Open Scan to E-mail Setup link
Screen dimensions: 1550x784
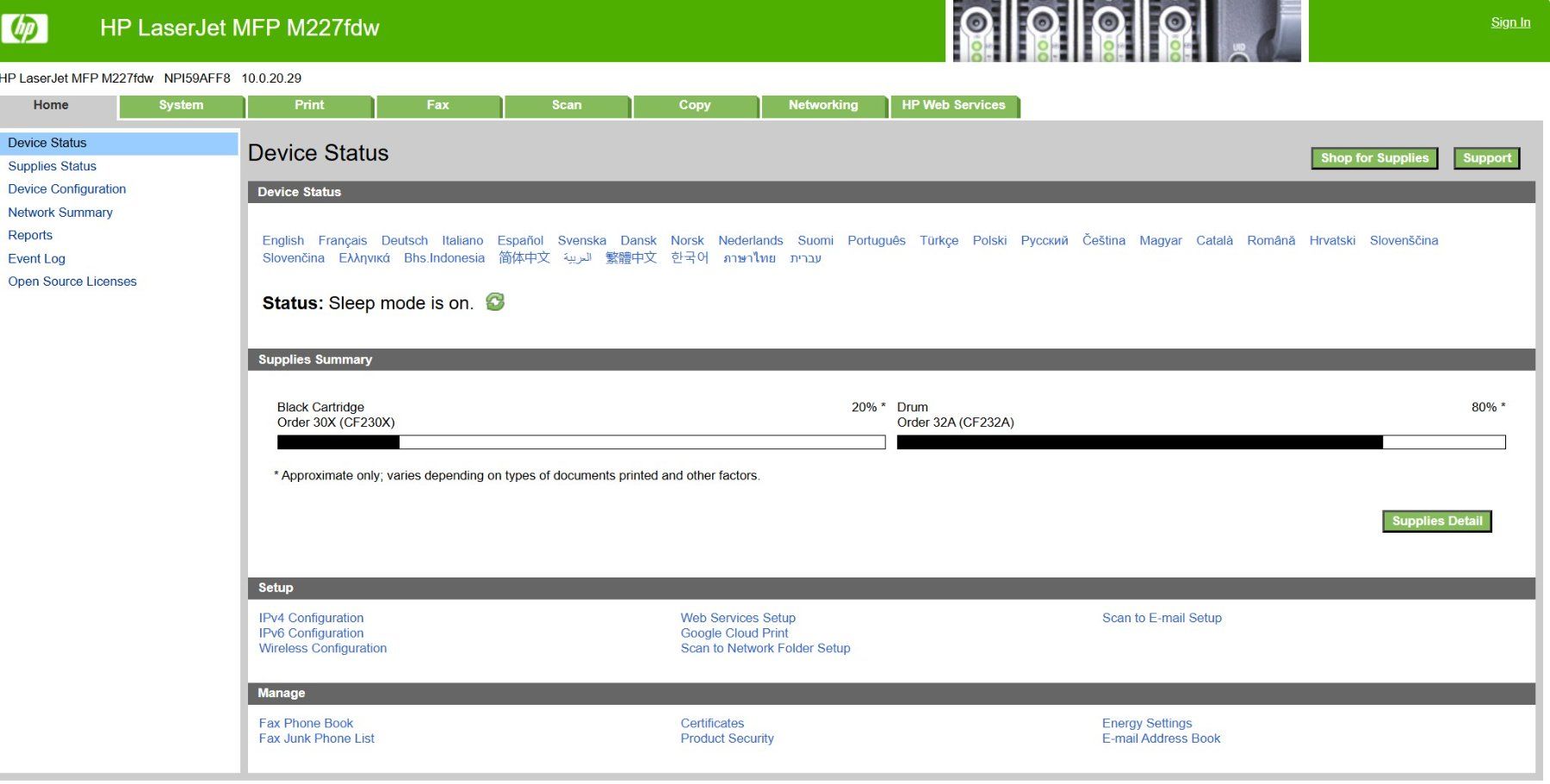tap(1162, 618)
